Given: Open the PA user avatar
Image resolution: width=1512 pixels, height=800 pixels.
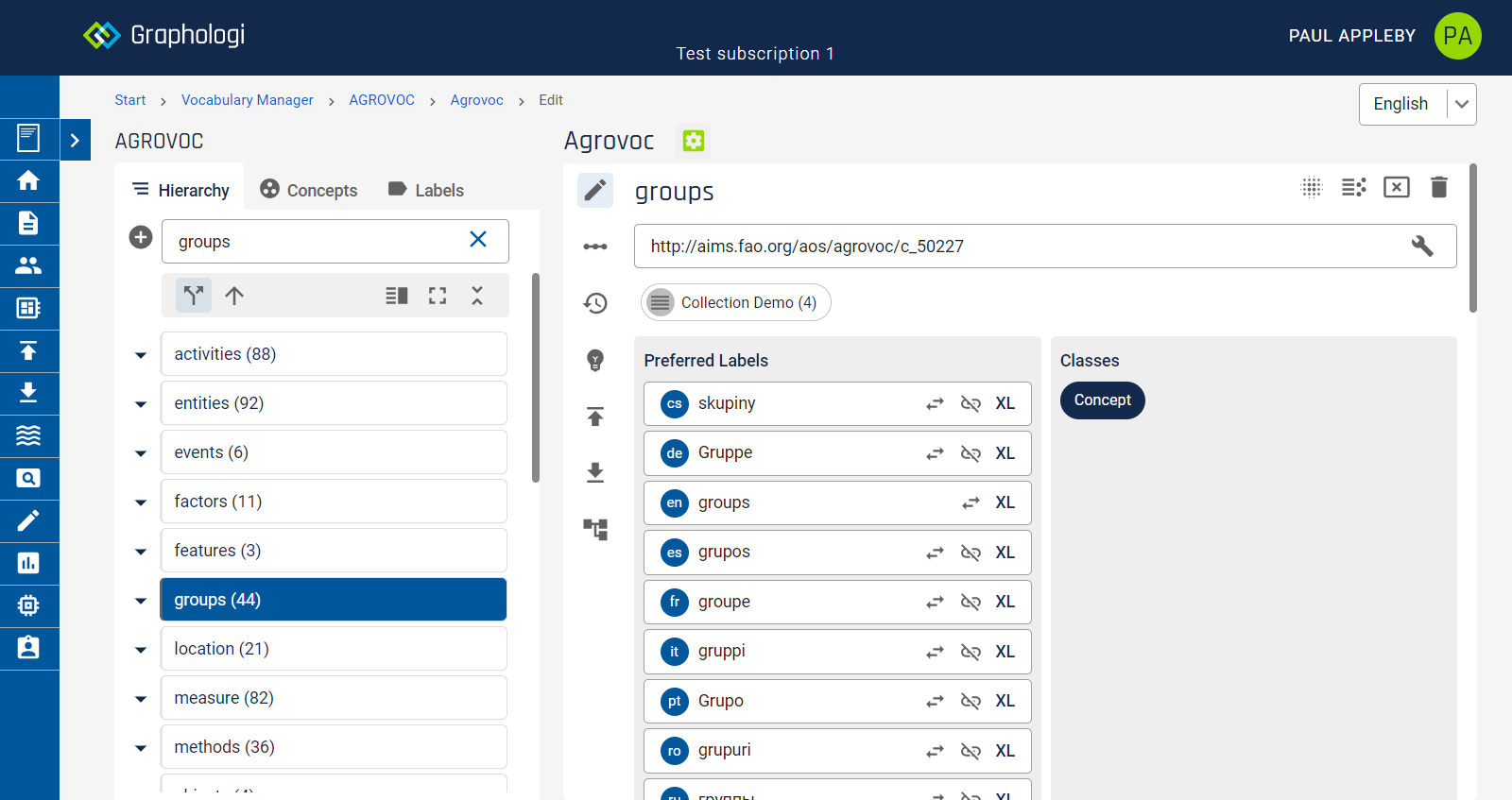Looking at the screenshot, I should (1458, 36).
